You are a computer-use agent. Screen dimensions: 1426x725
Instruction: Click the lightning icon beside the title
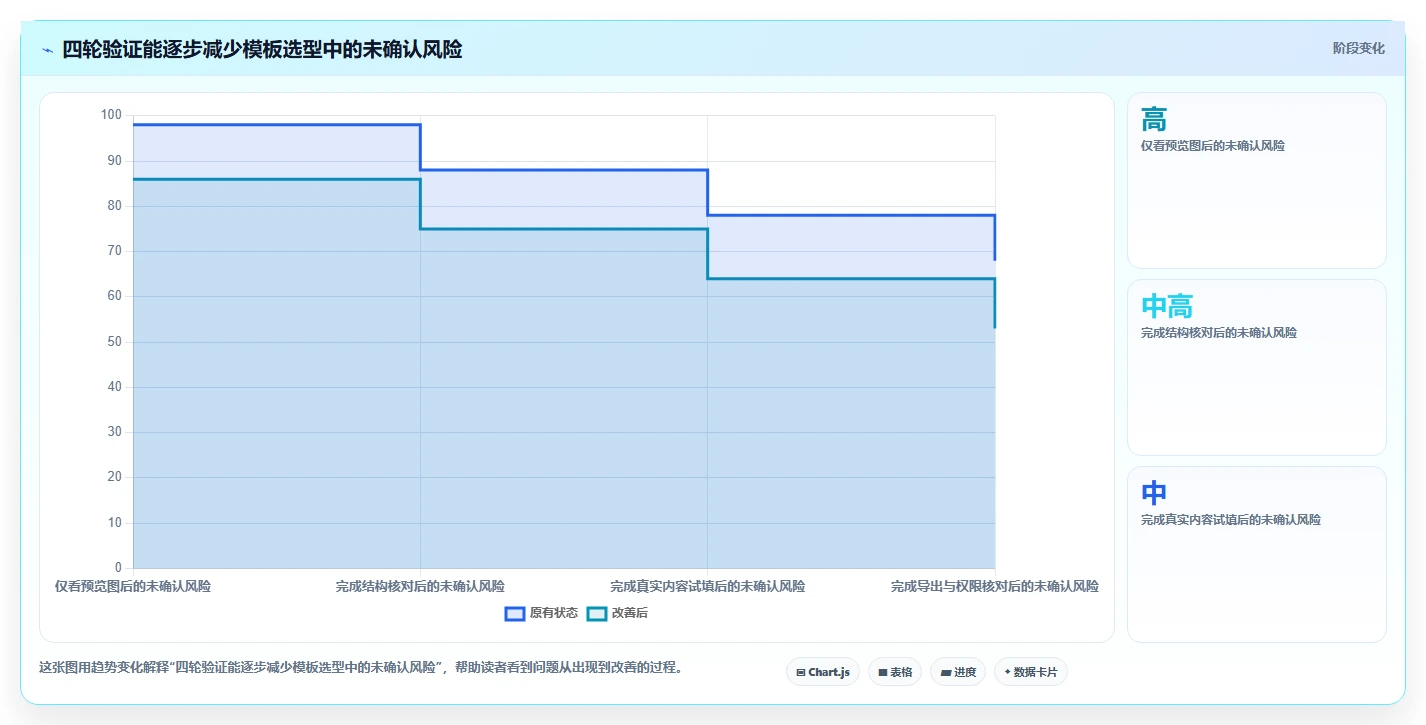coord(47,50)
